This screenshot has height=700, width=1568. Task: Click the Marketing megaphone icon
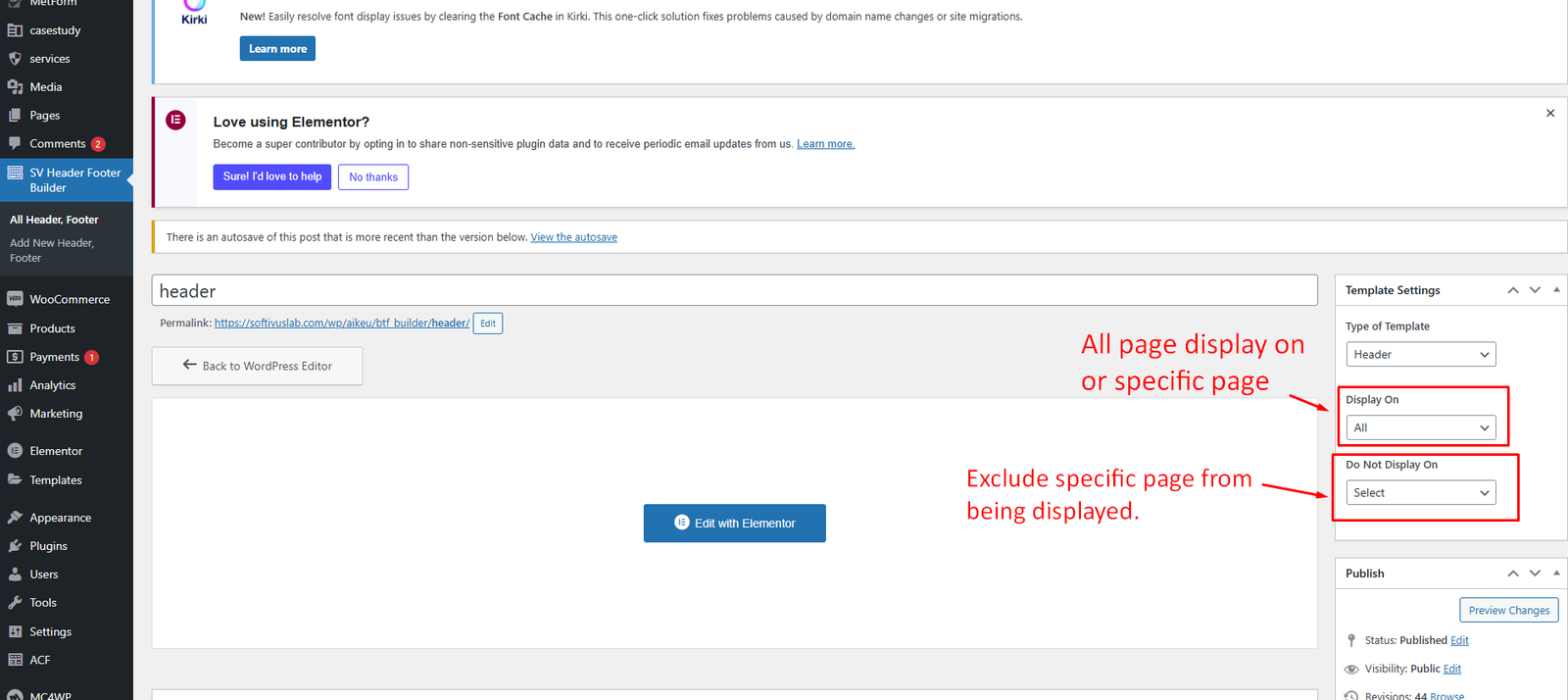15,414
